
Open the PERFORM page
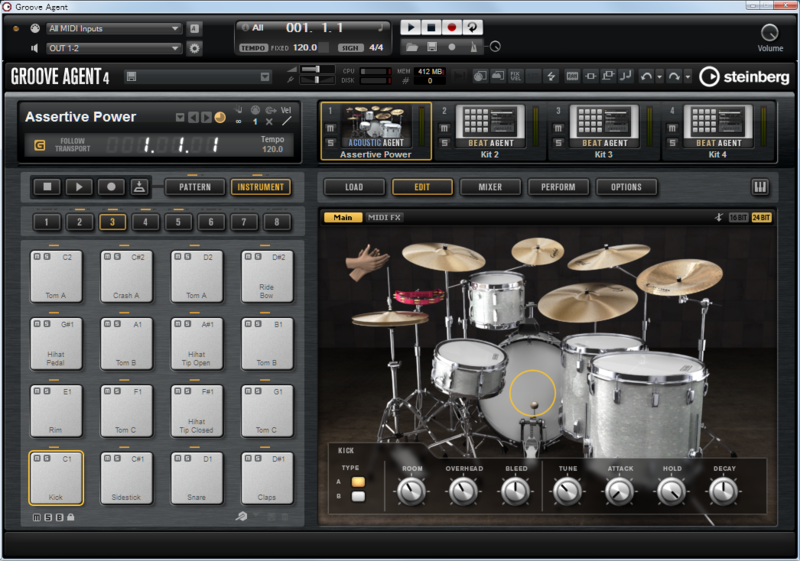[558, 187]
